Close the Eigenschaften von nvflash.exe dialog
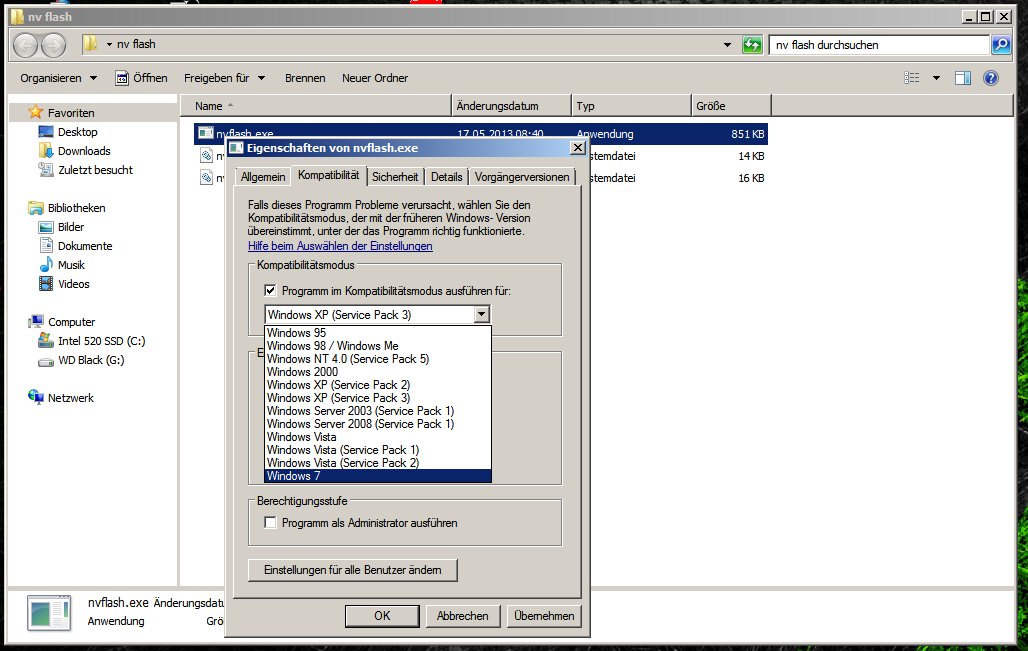This screenshot has height=651, width=1028. [578, 148]
